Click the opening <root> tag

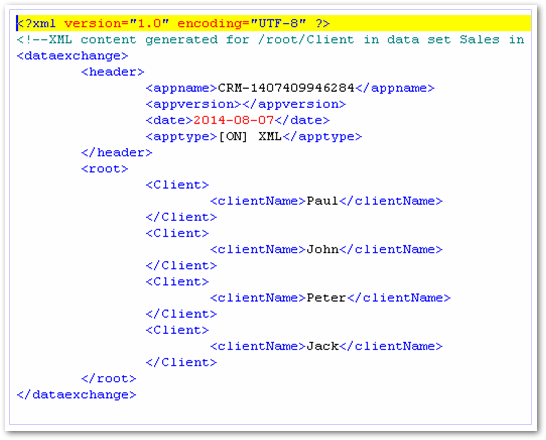point(104,169)
